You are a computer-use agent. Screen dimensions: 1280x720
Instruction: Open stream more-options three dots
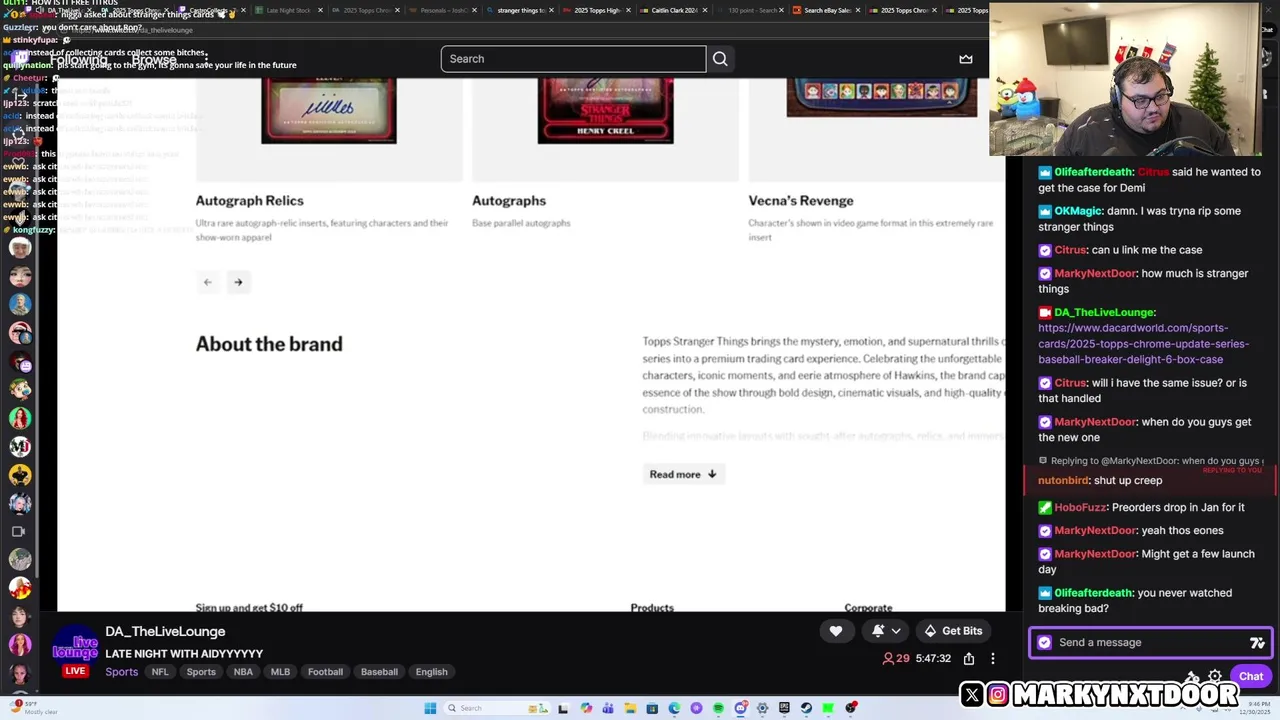[x=993, y=659]
